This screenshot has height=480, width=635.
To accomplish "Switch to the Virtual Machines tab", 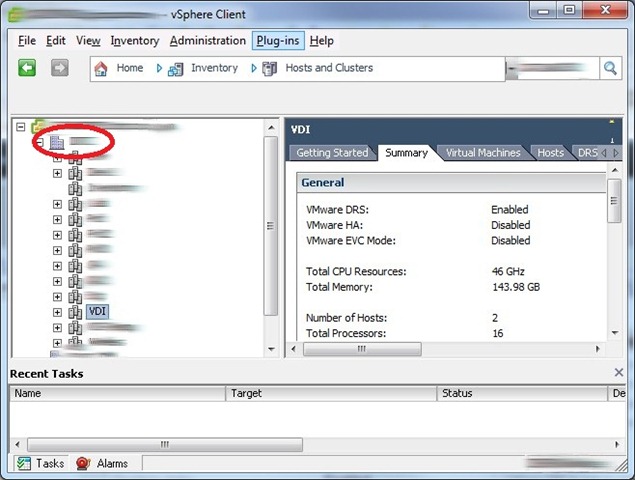I will click(x=483, y=153).
